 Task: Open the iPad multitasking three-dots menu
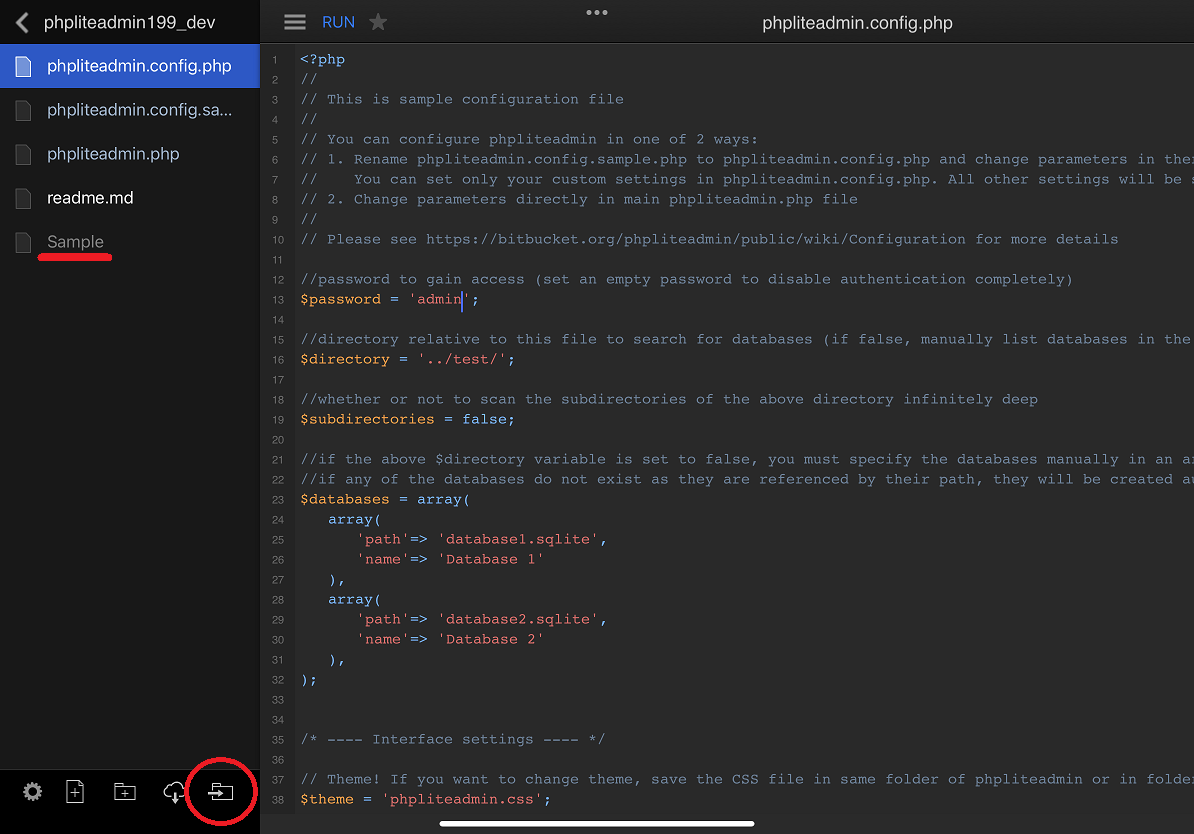point(597,12)
